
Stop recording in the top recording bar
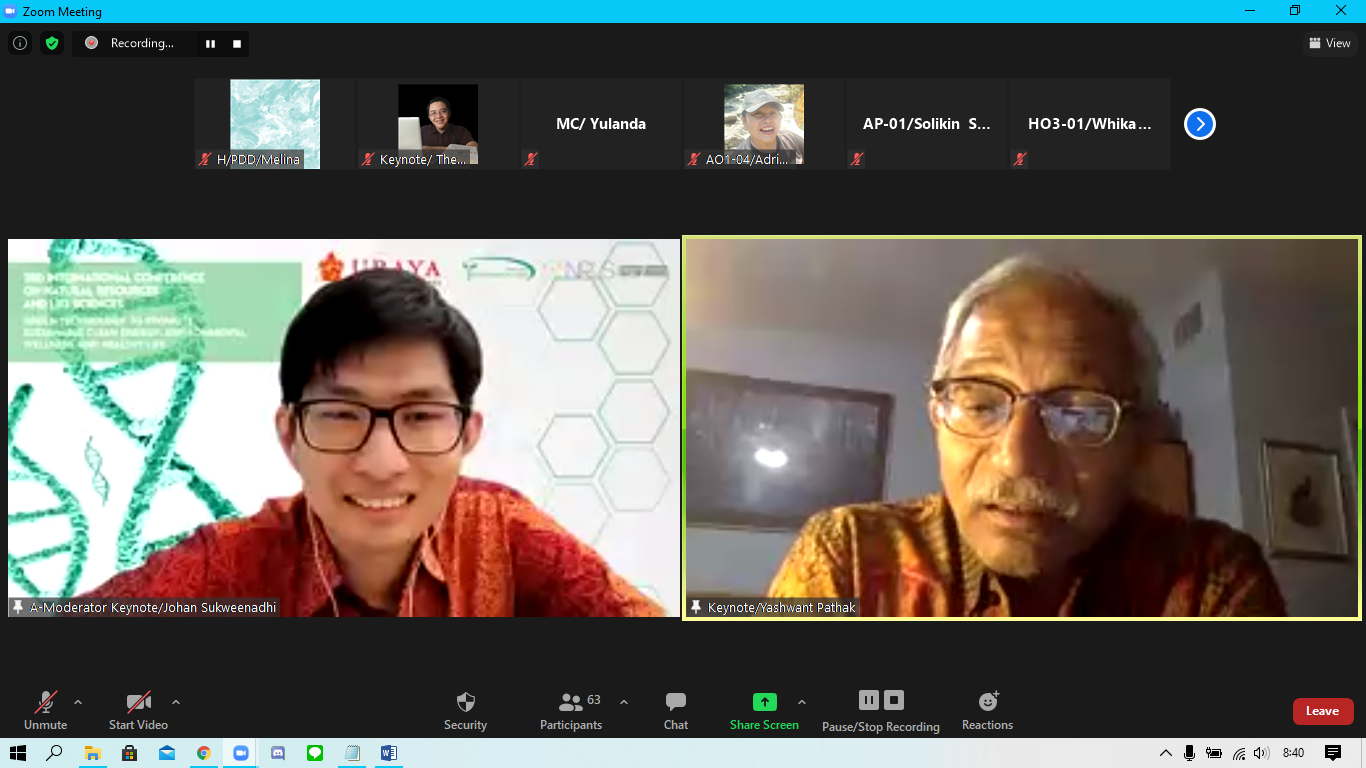[x=237, y=43]
